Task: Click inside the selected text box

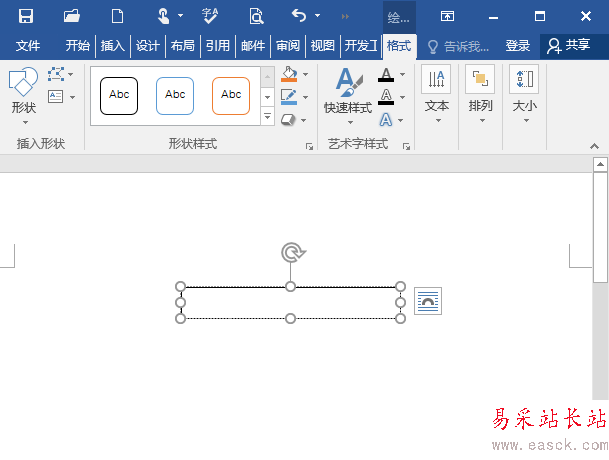Action: (x=291, y=303)
